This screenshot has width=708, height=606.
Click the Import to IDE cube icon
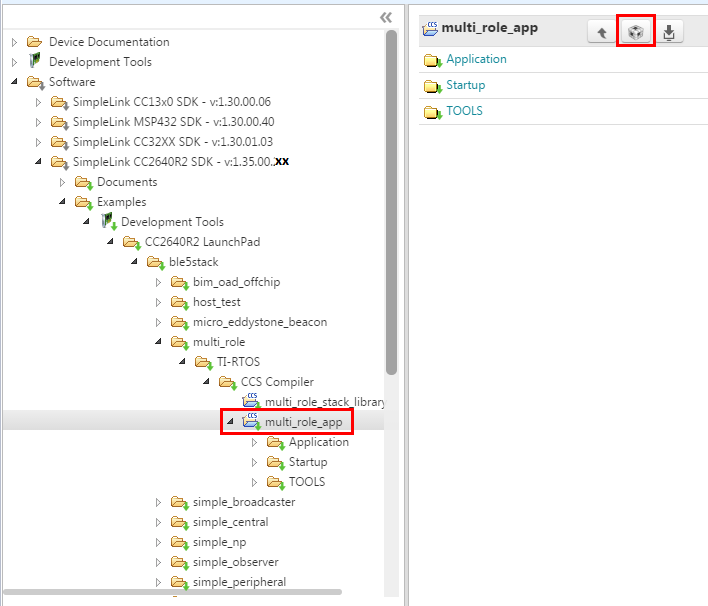pos(635,32)
